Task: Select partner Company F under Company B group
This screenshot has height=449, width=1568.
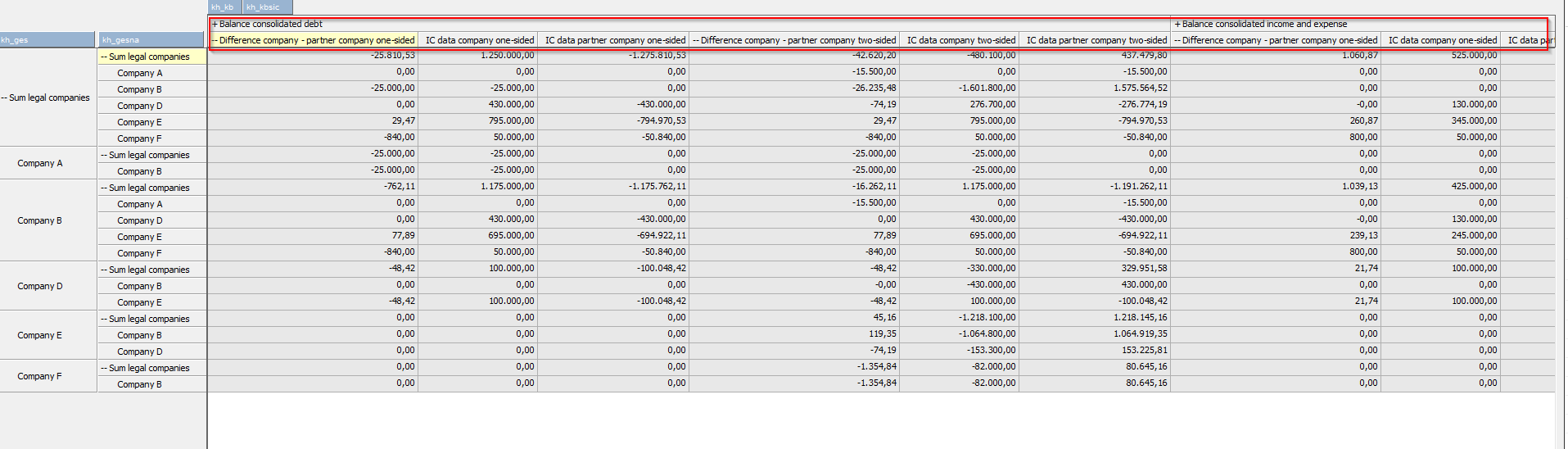Action: click(x=151, y=253)
